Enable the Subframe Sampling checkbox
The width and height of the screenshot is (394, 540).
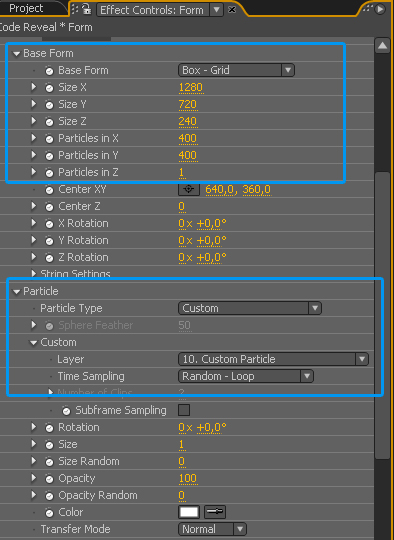[x=184, y=410]
